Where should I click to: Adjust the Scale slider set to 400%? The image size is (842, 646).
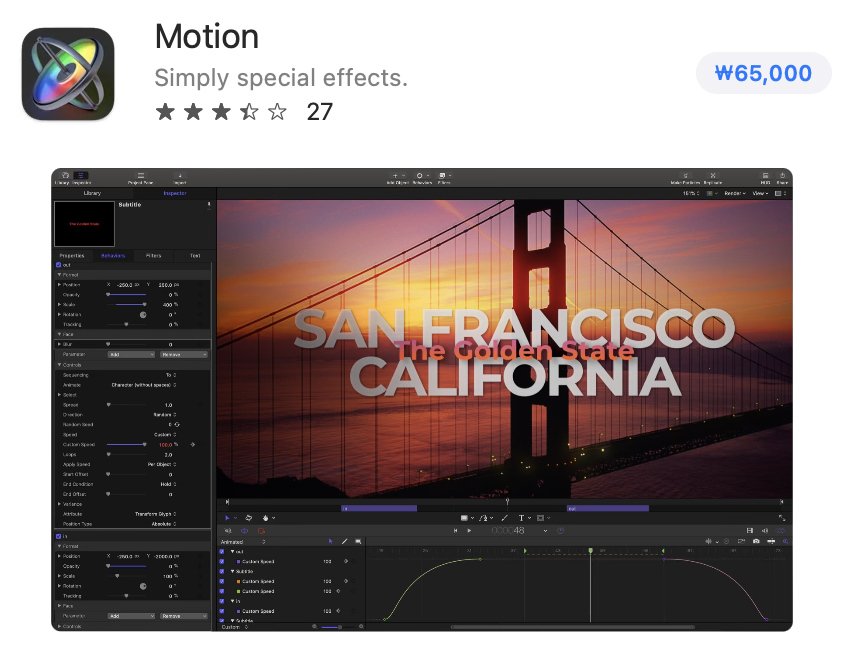tap(126, 304)
